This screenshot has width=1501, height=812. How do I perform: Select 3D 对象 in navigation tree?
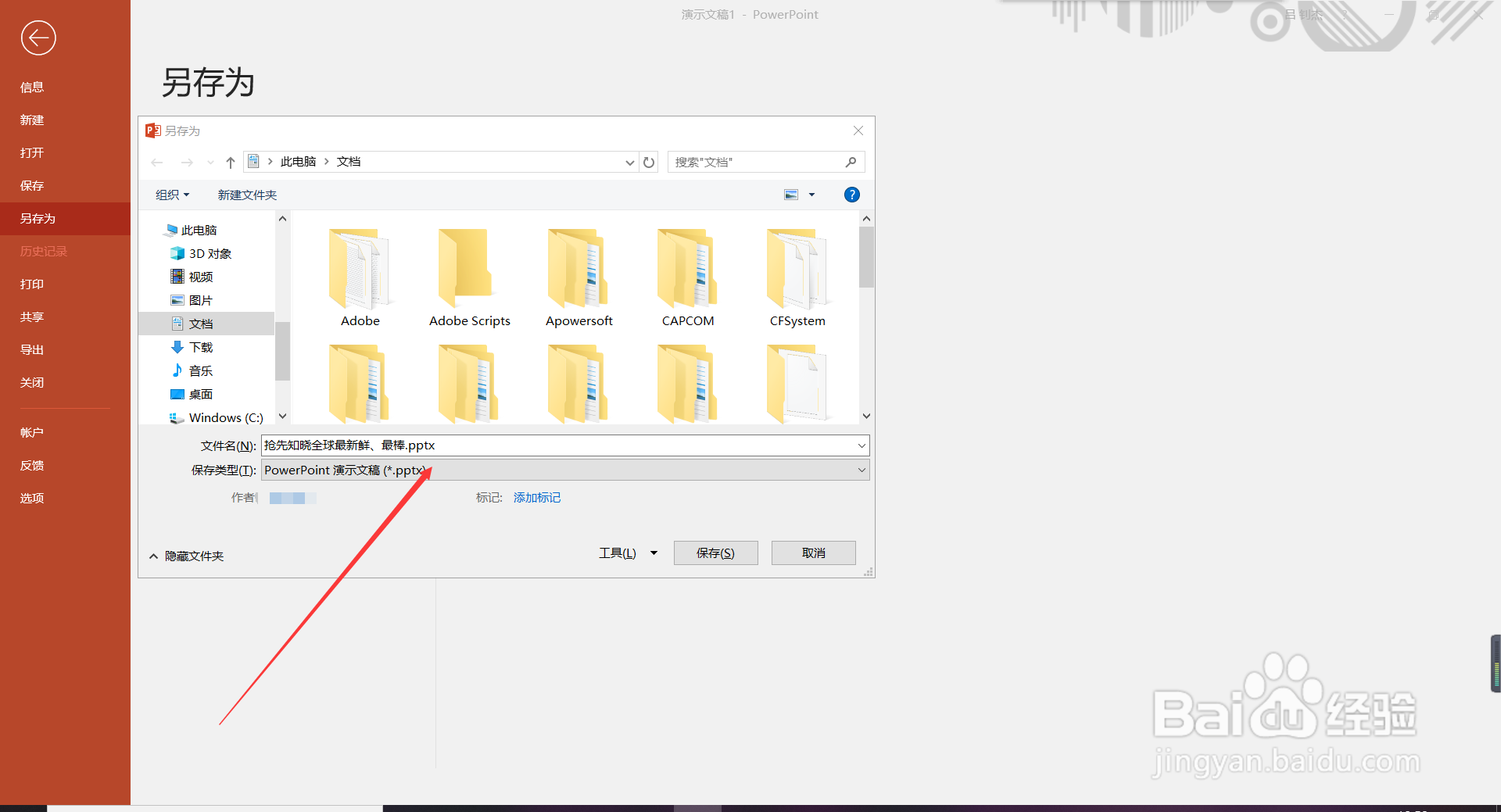click(210, 253)
